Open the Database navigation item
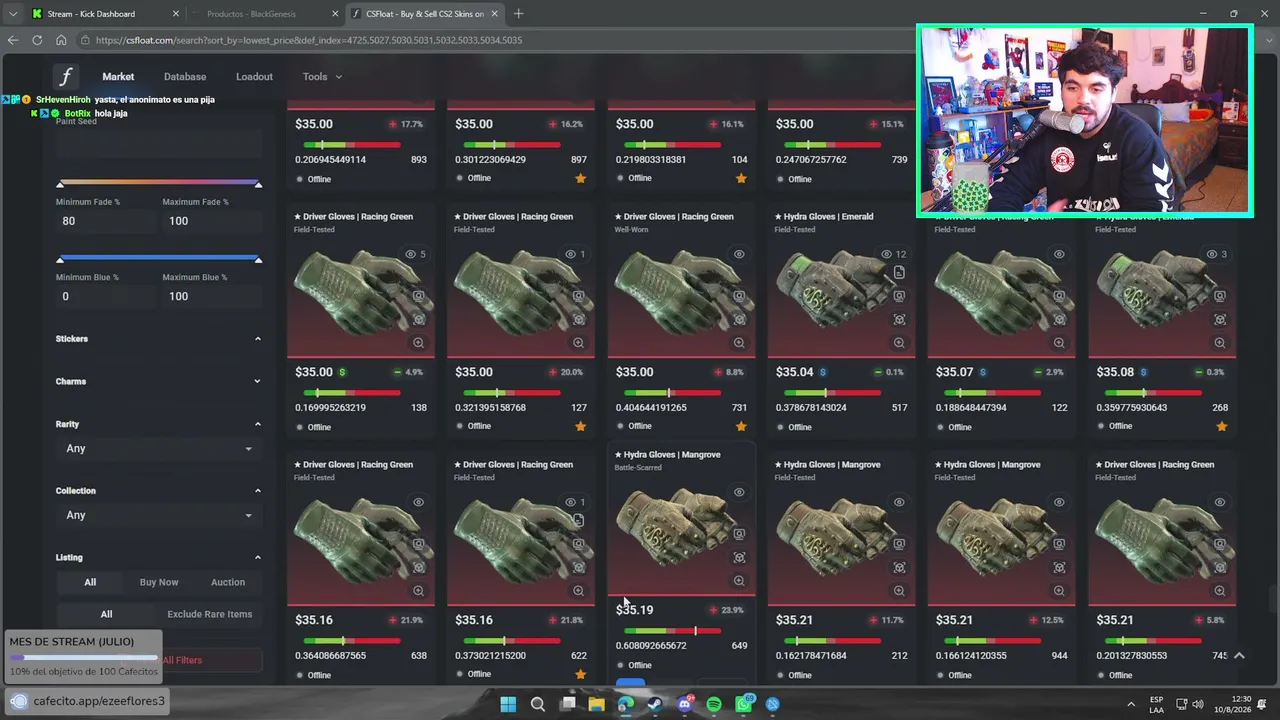The width and height of the screenshot is (1280, 720). coord(185,77)
